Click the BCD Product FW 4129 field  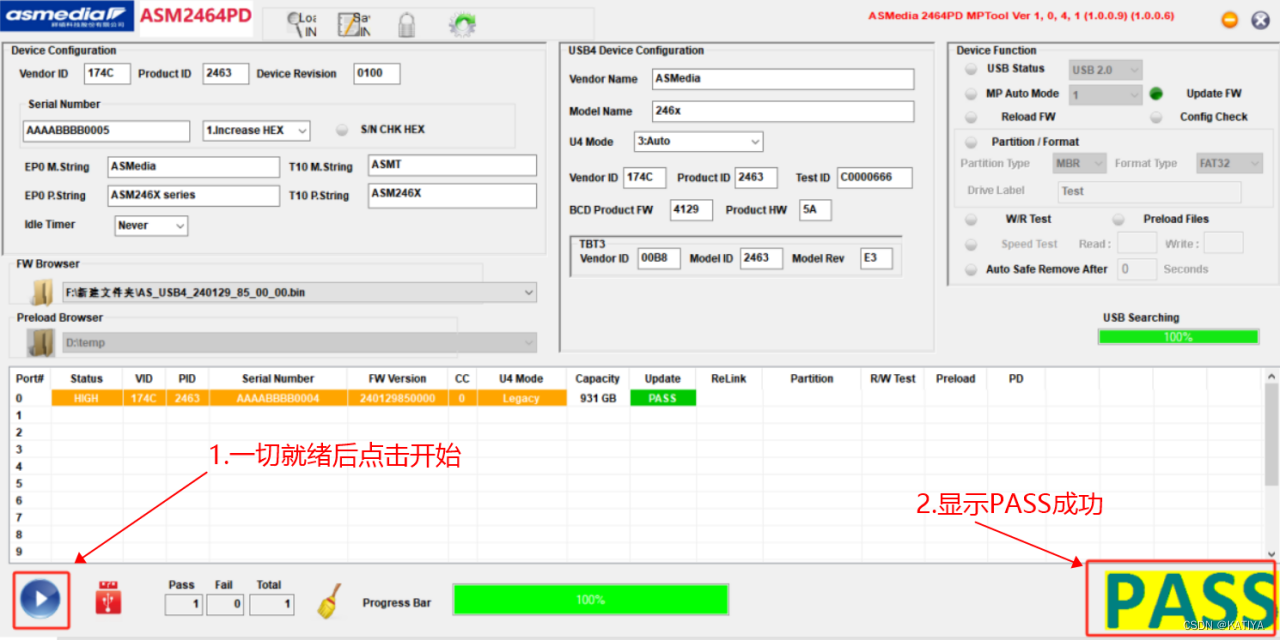[x=691, y=210]
